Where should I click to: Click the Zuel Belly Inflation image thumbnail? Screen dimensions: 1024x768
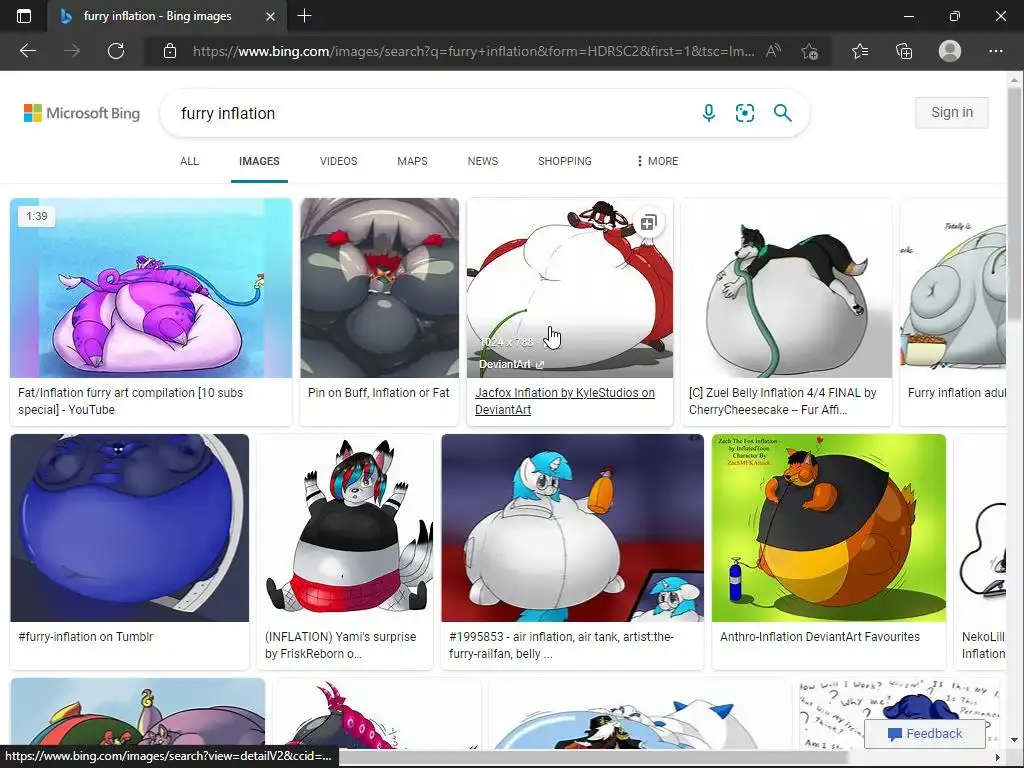[786, 288]
